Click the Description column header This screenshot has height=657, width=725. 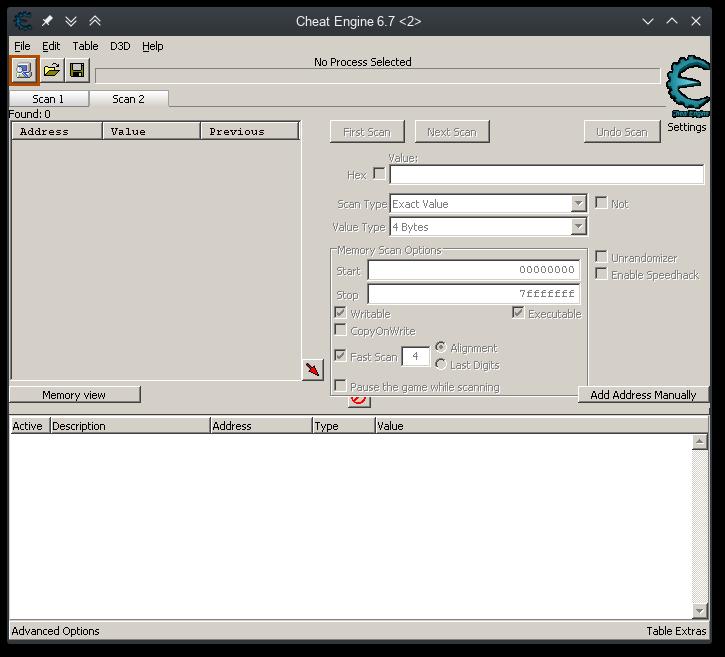[130, 426]
